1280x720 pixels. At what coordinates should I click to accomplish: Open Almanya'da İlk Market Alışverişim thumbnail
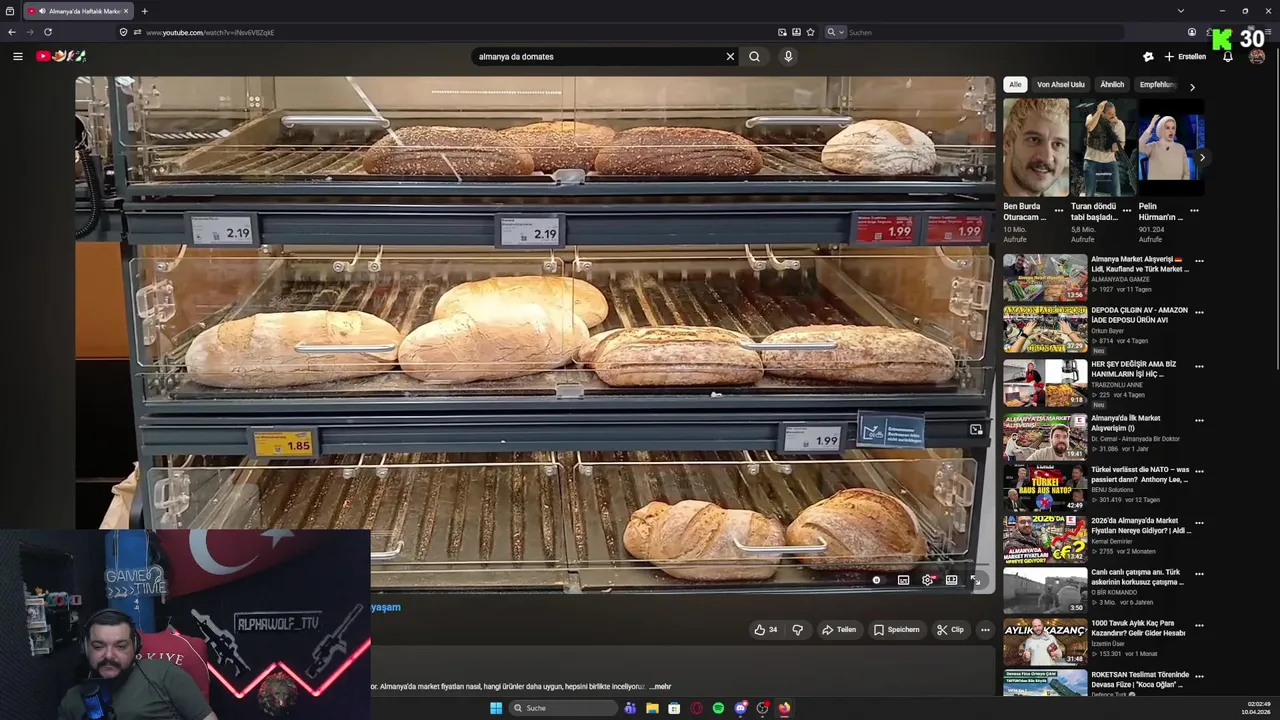click(x=1045, y=436)
